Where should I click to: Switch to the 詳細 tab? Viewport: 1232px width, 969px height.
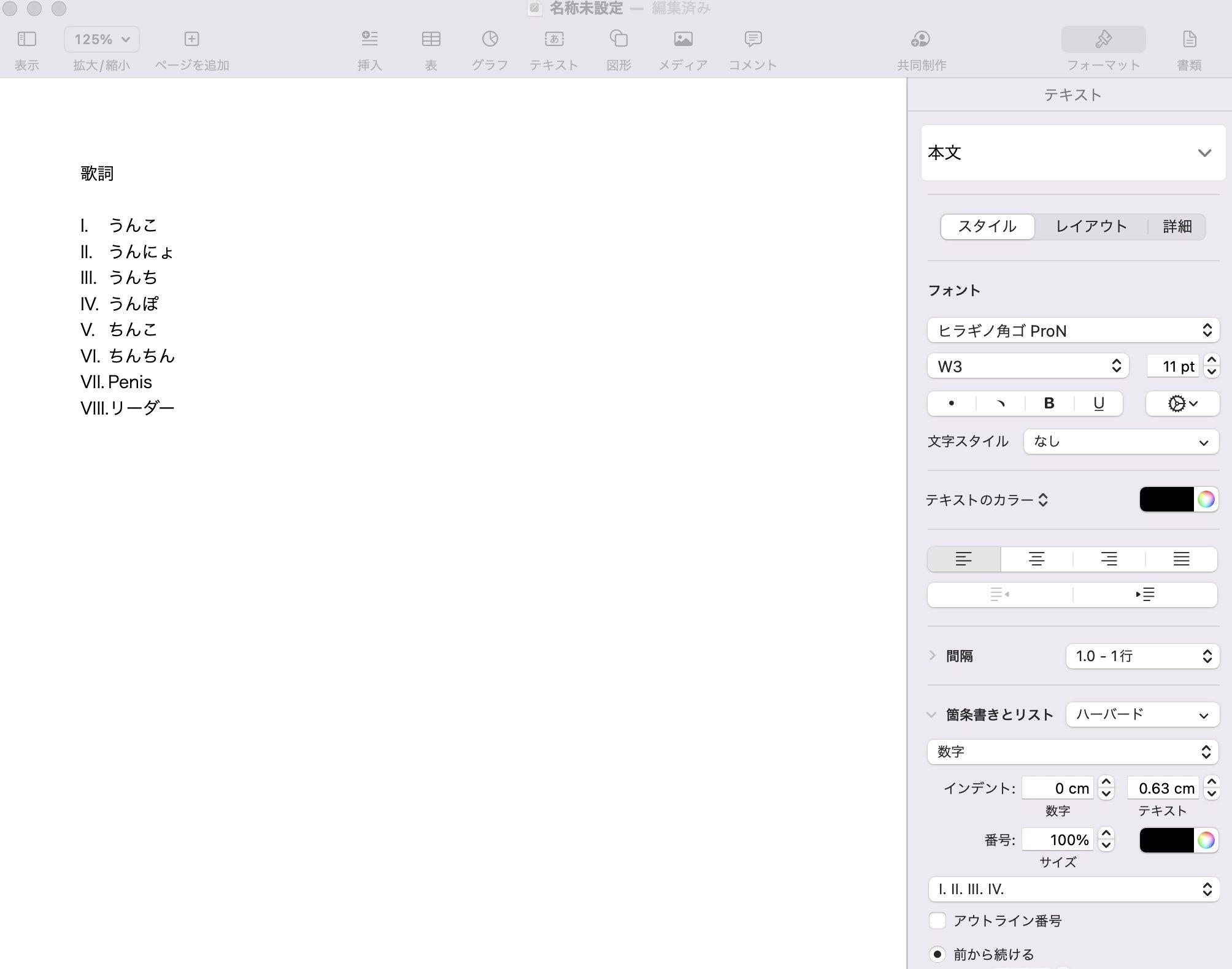1177,226
